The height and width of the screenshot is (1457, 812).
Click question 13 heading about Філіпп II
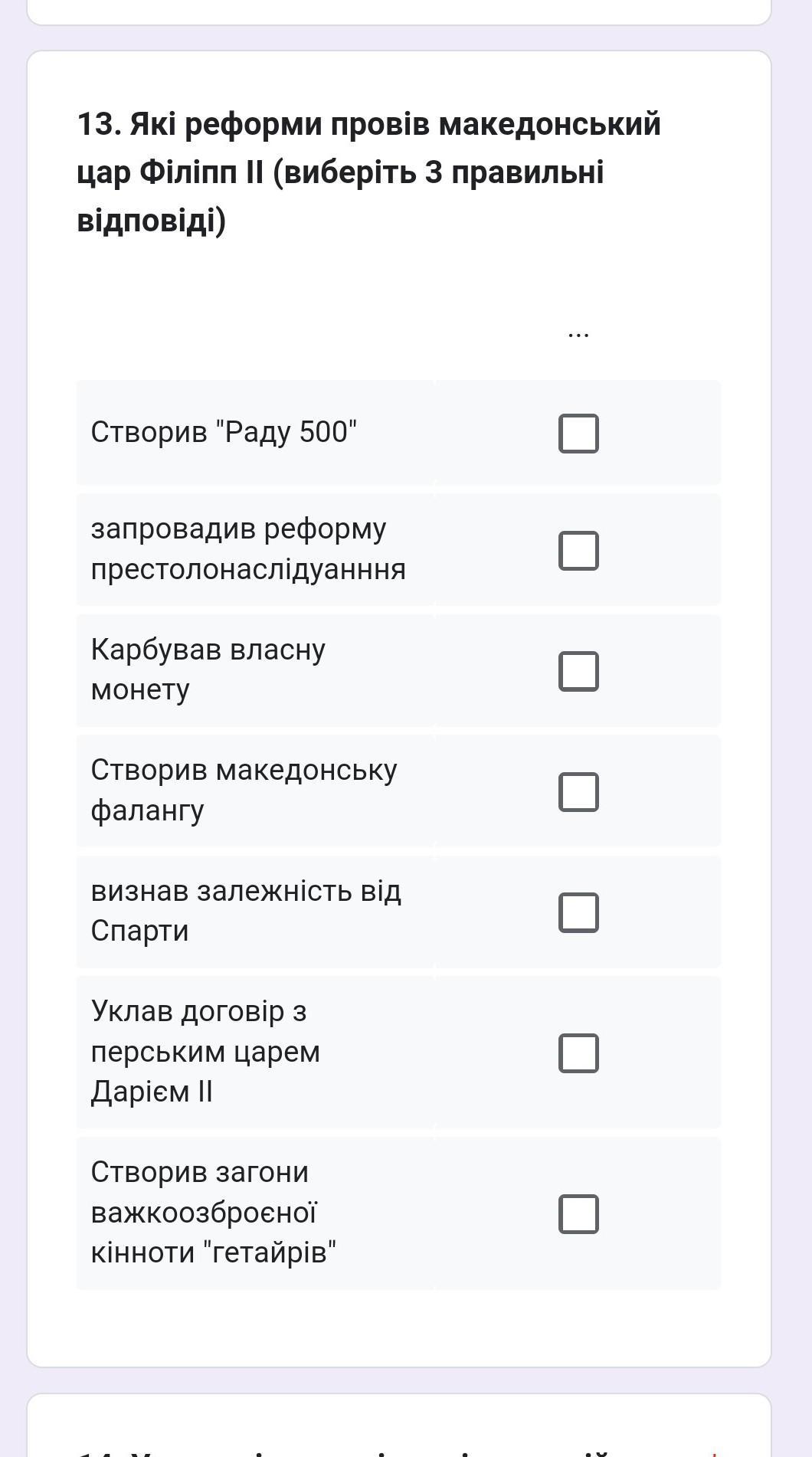(369, 172)
